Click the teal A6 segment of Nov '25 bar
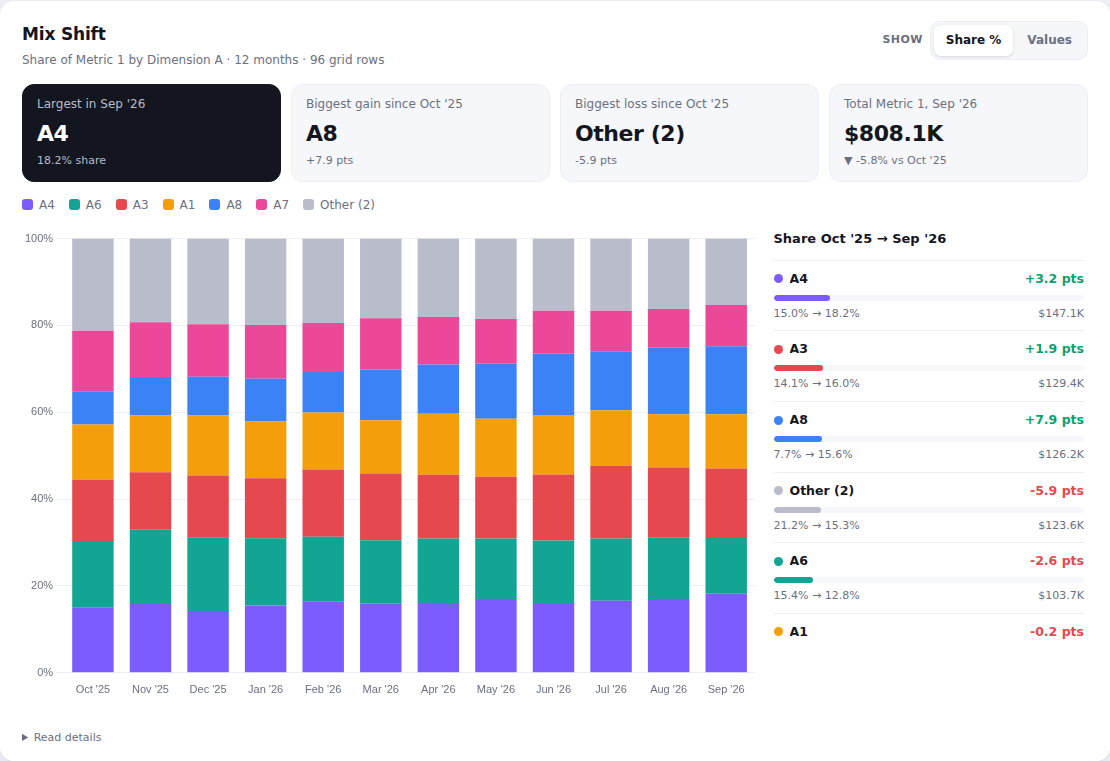Screen dimensions: 1110x761 [150, 566]
